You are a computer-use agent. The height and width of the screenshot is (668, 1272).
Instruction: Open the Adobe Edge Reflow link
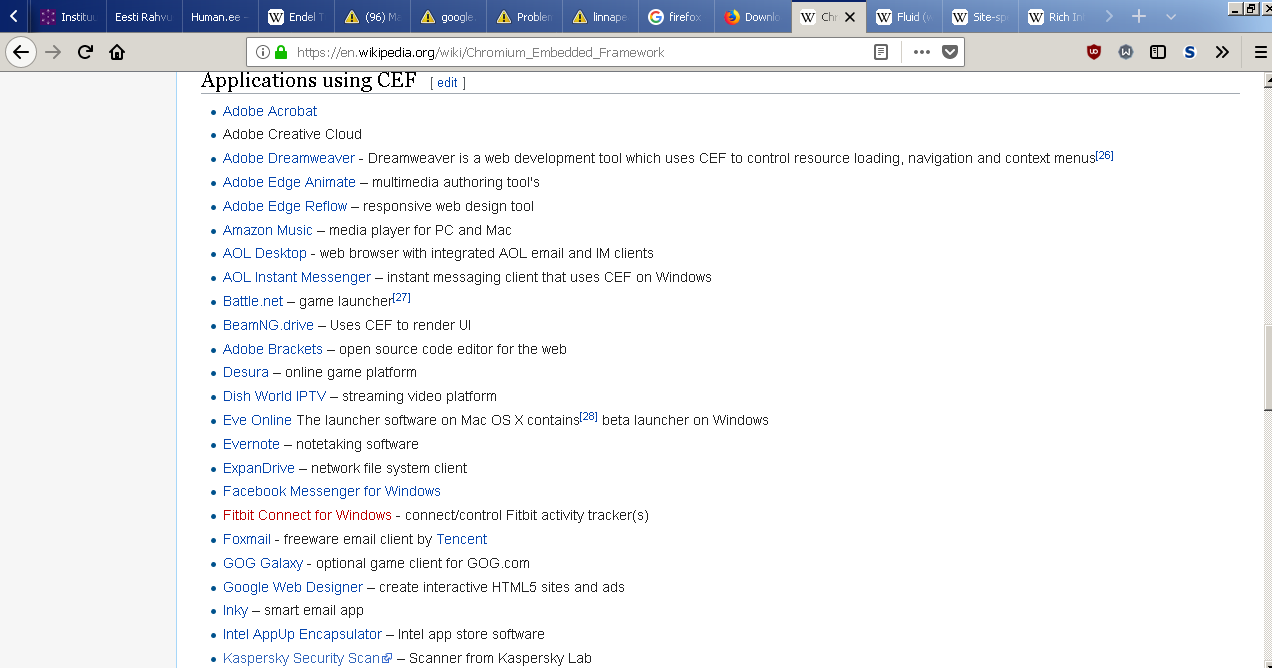tap(285, 206)
